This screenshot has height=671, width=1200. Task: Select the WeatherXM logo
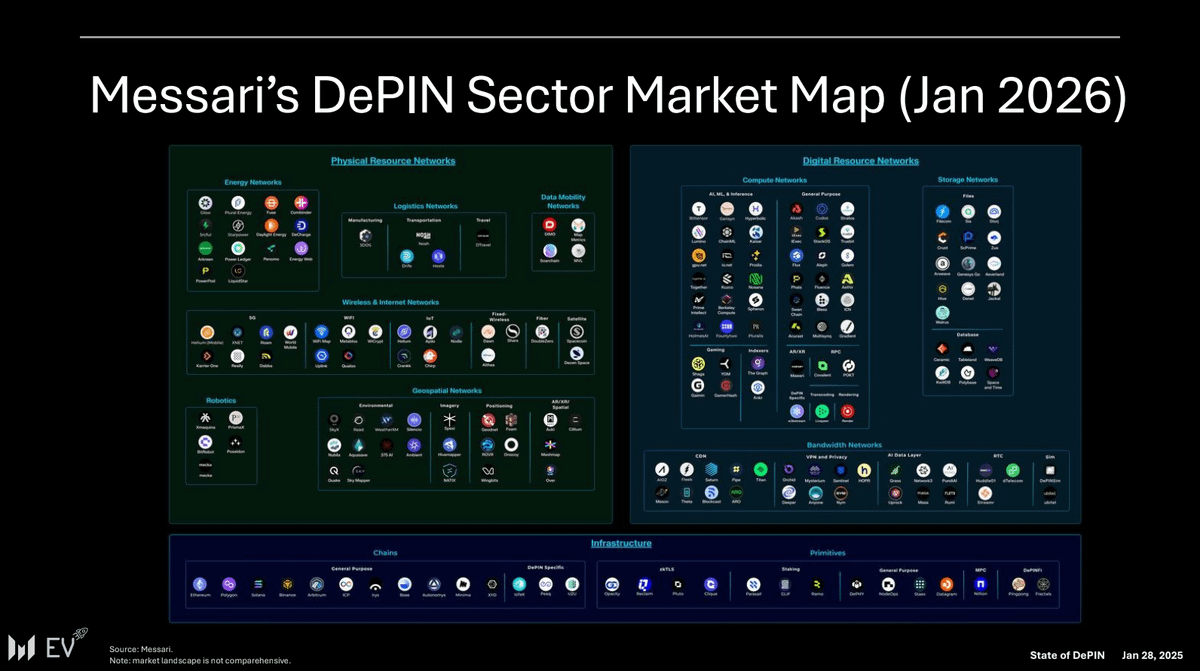(386, 419)
